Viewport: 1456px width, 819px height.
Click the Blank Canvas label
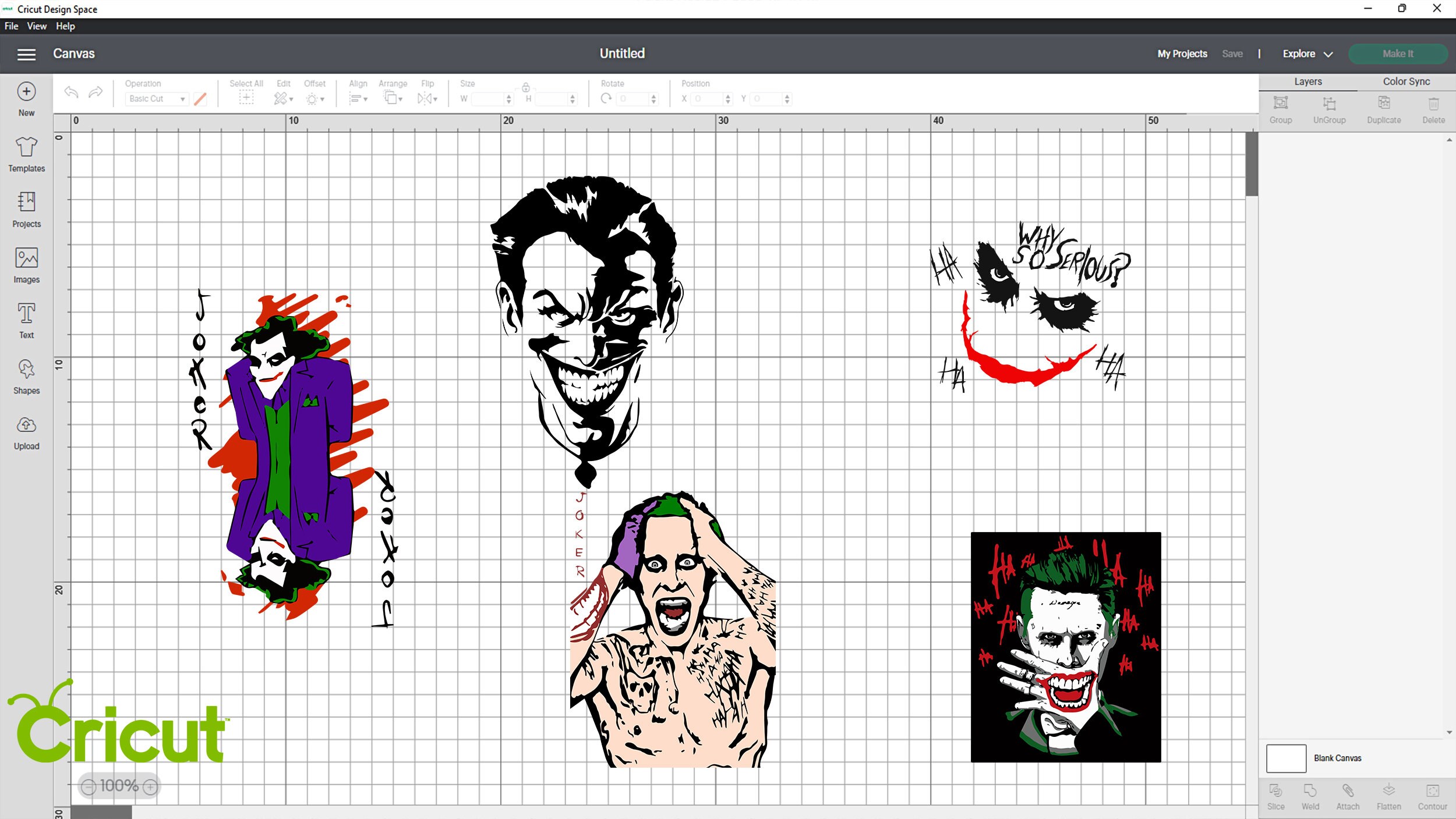point(1337,758)
